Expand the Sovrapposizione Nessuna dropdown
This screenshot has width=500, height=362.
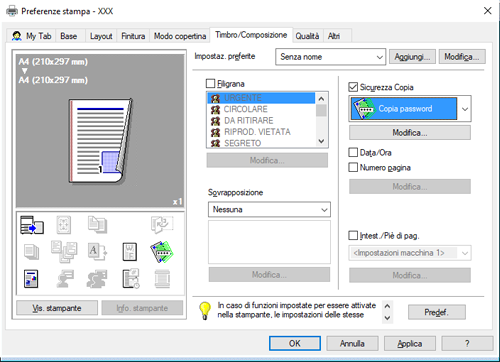coord(269,209)
